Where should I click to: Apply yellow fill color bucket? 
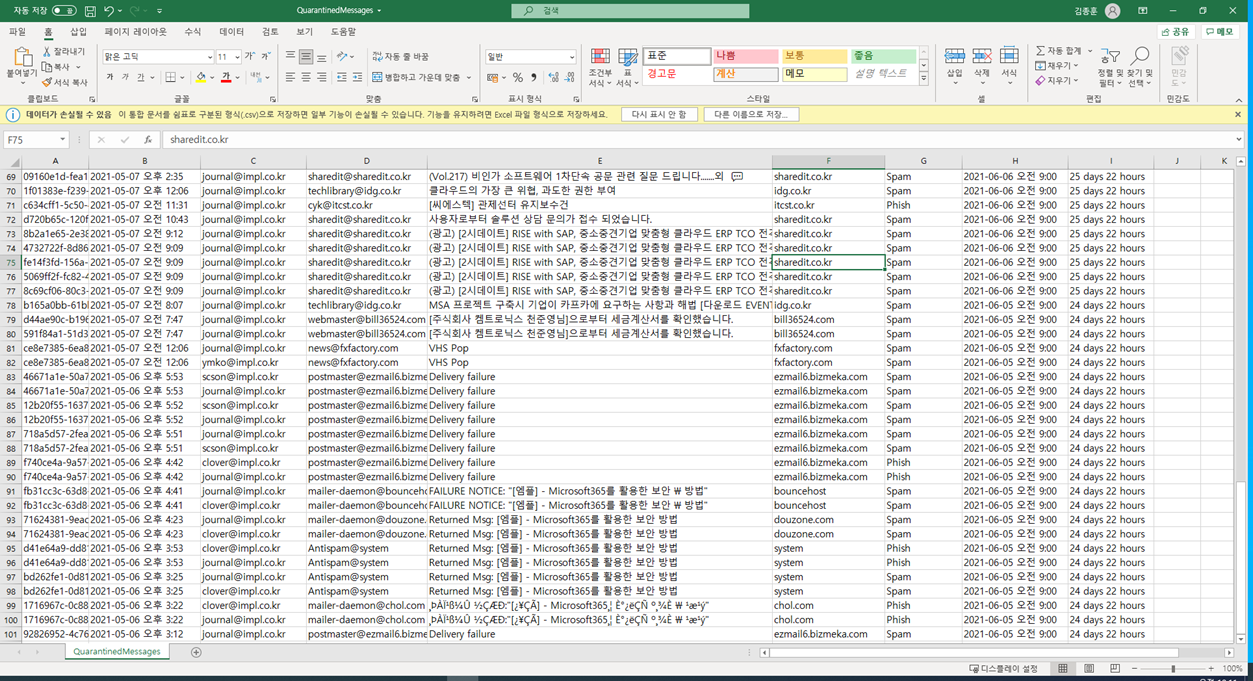201,77
